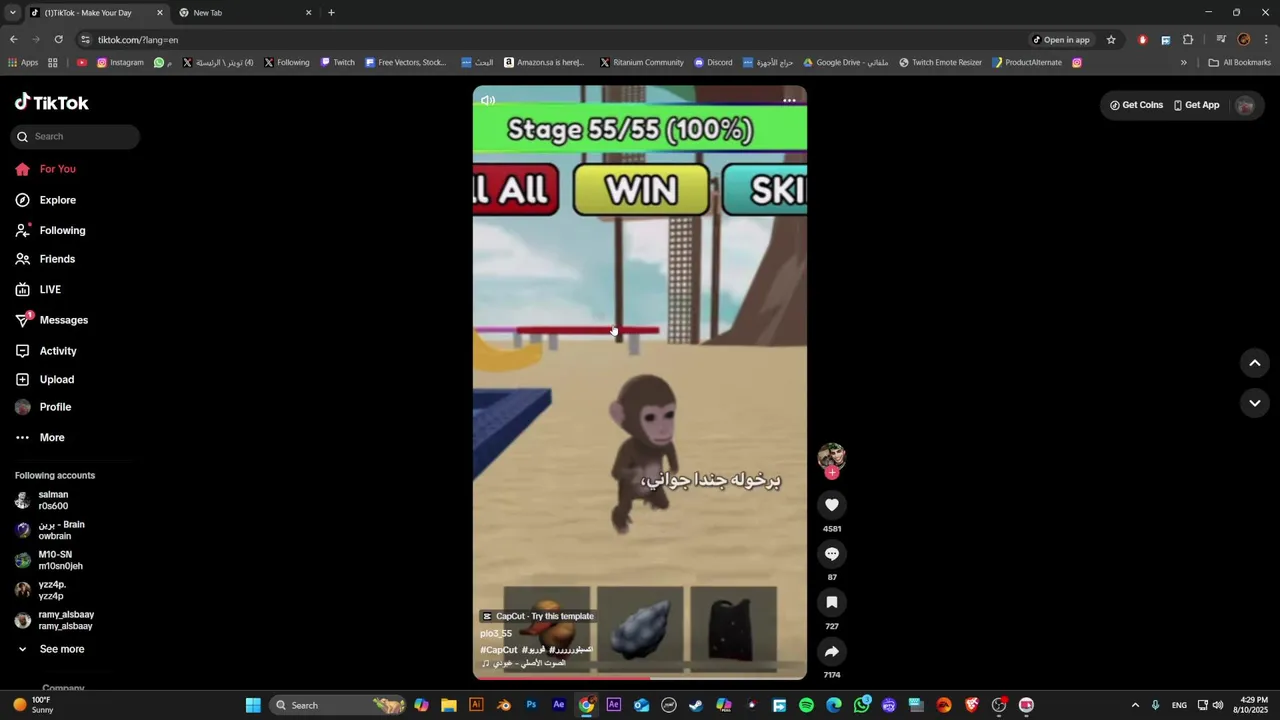The image size is (1280, 720).
Task: Open the creator's avatar beside the video
Action: coord(831,457)
